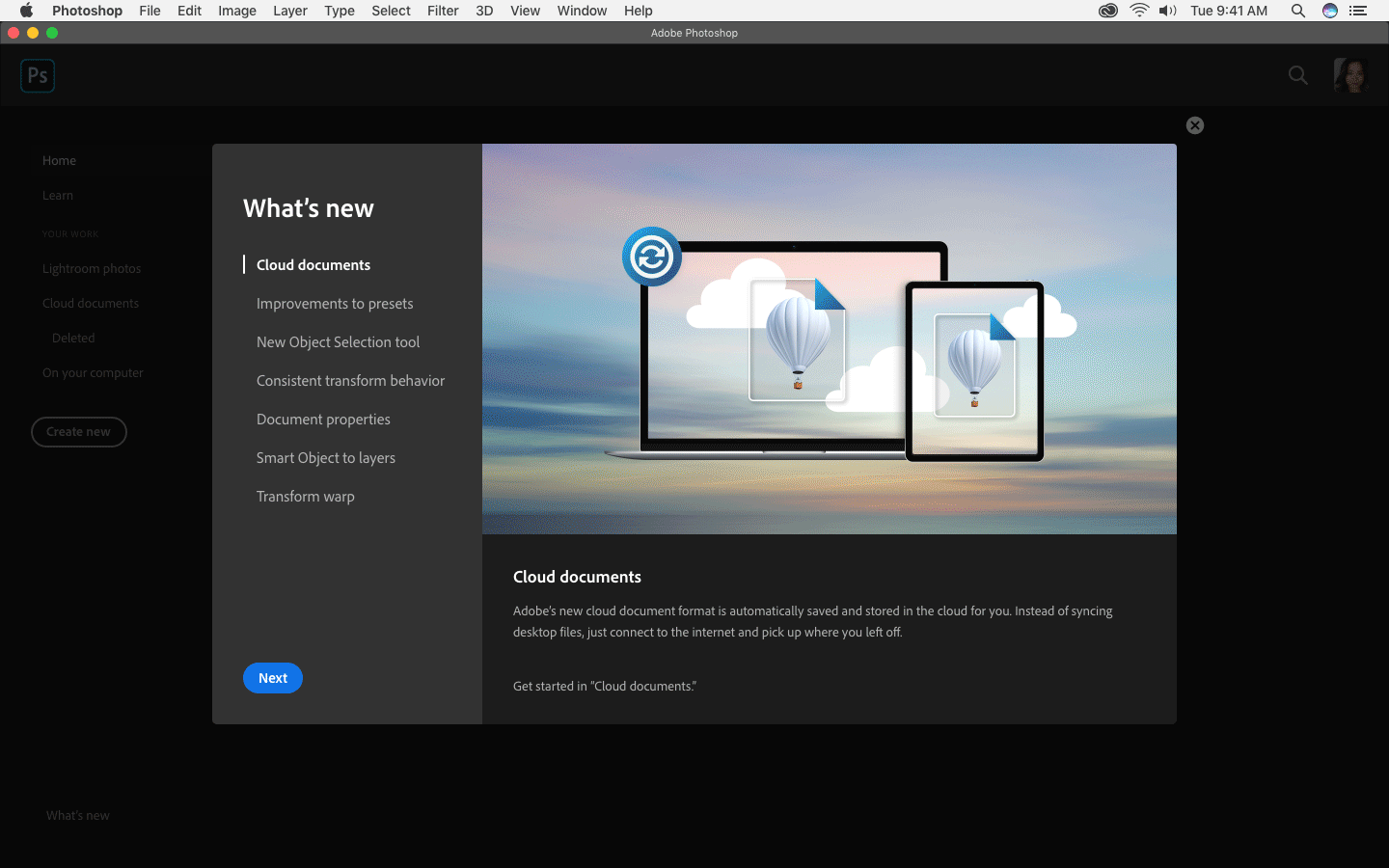1389x868 pixels.
Task: Click the Siri icon
Action: (1330, 11)
